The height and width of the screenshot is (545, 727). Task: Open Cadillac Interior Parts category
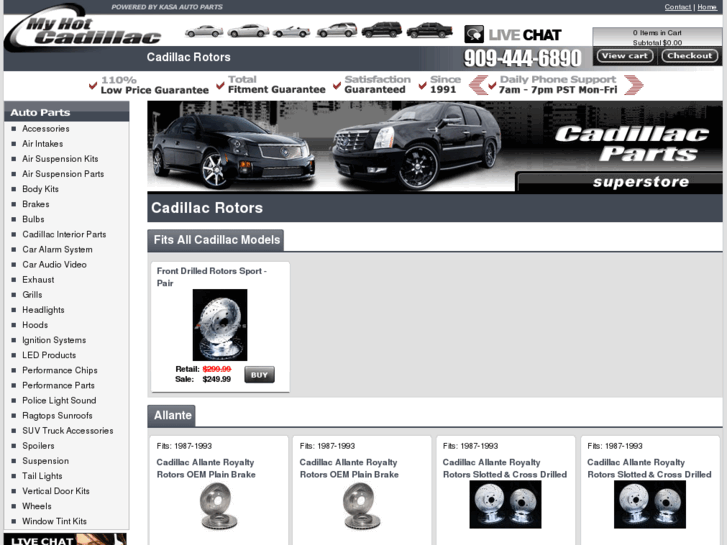pyautogui.click(x=64, y=235)
